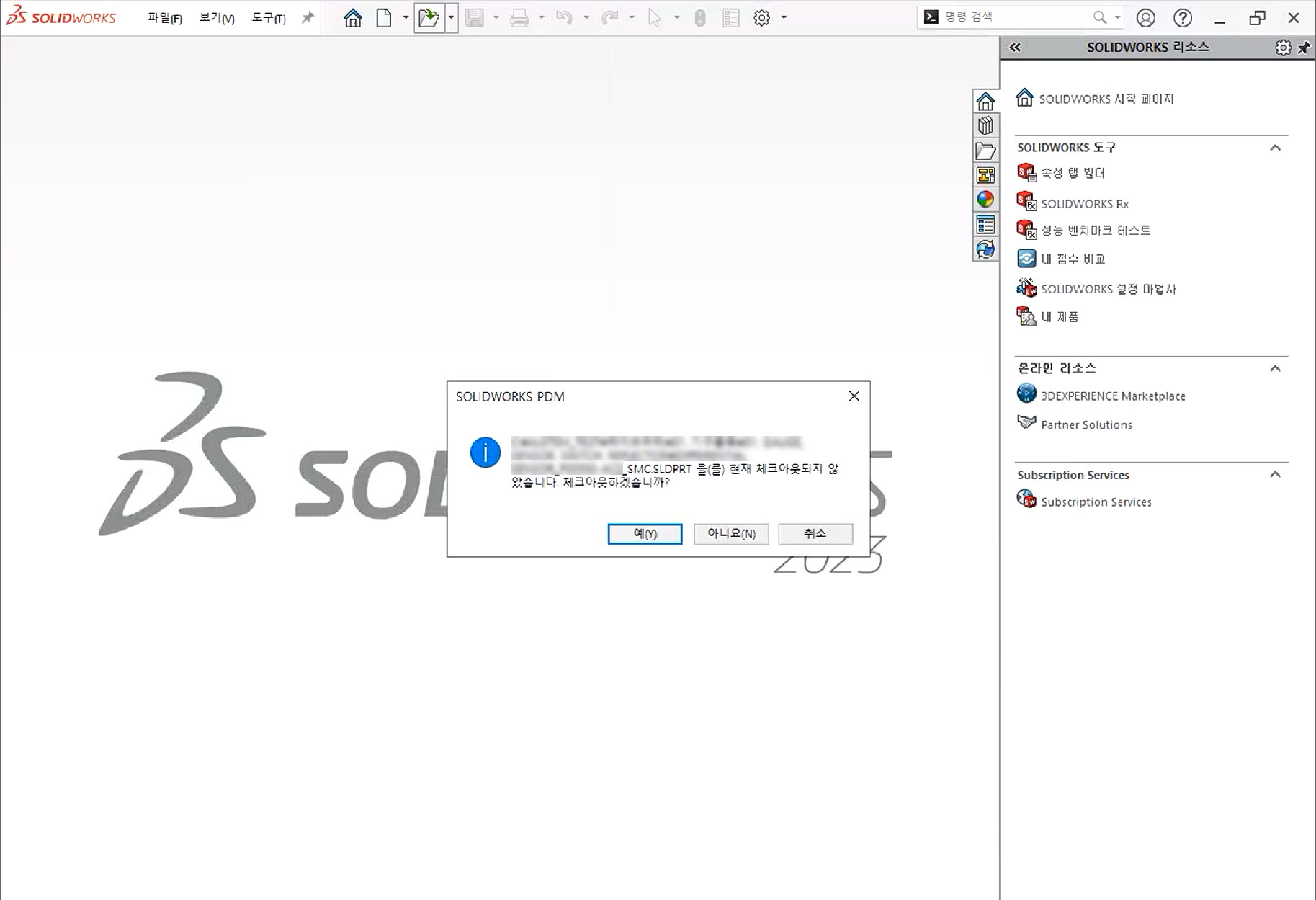Open the Undo dropdown arrow
Viewport: 1316px width, 900px height.
586,18
